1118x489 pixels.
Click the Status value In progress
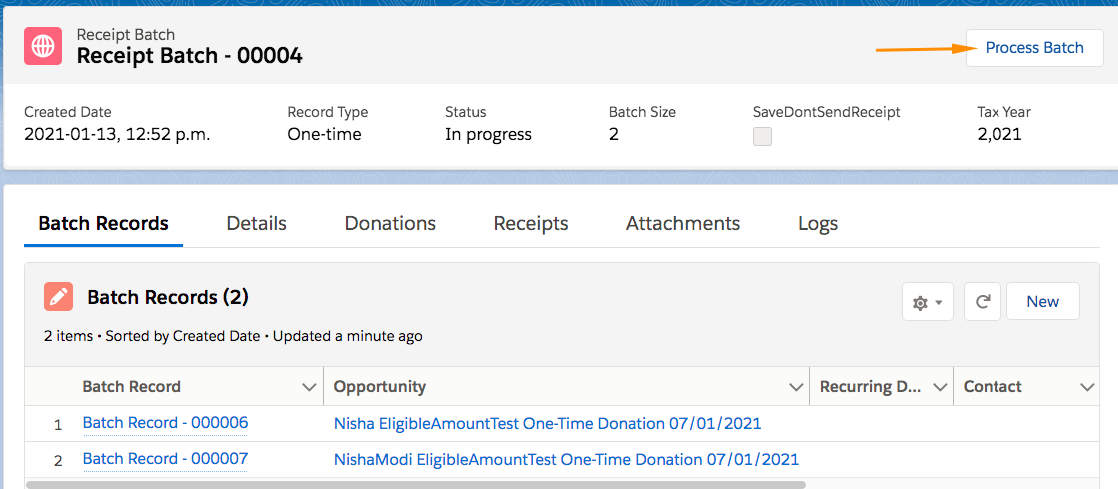click(488, 135)
